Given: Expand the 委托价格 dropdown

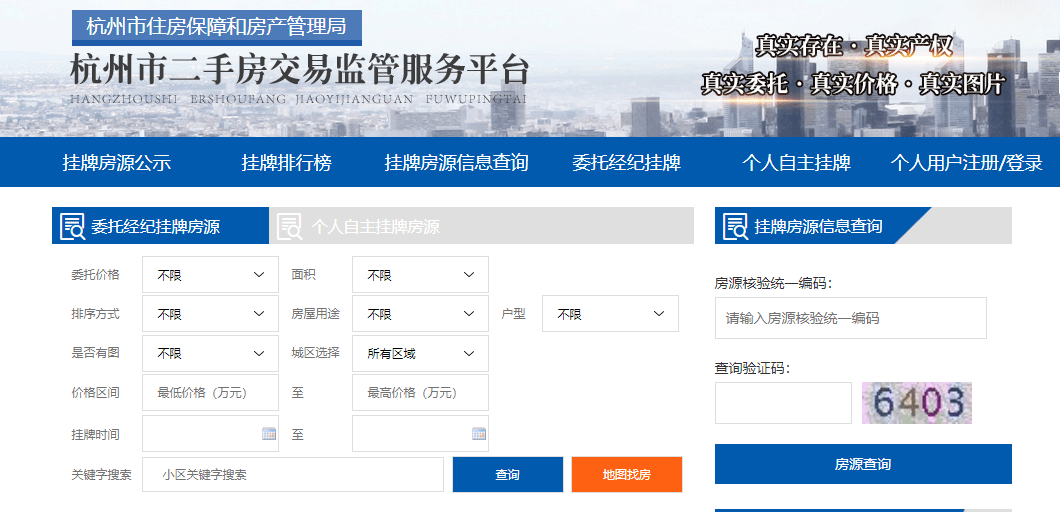Looking at the screenshot, I should pos(210,275).
